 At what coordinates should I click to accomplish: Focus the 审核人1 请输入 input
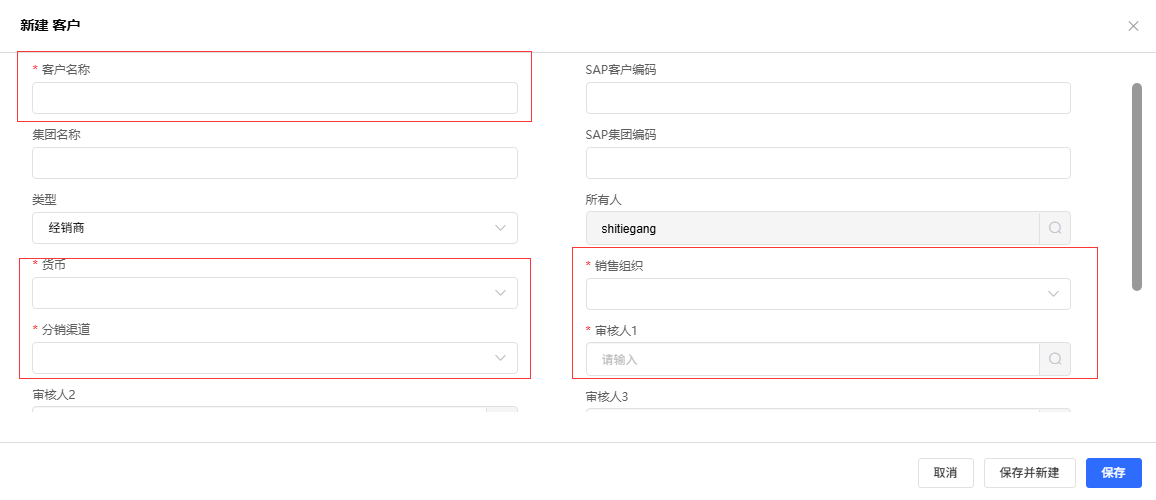click(x=812, y=359)
